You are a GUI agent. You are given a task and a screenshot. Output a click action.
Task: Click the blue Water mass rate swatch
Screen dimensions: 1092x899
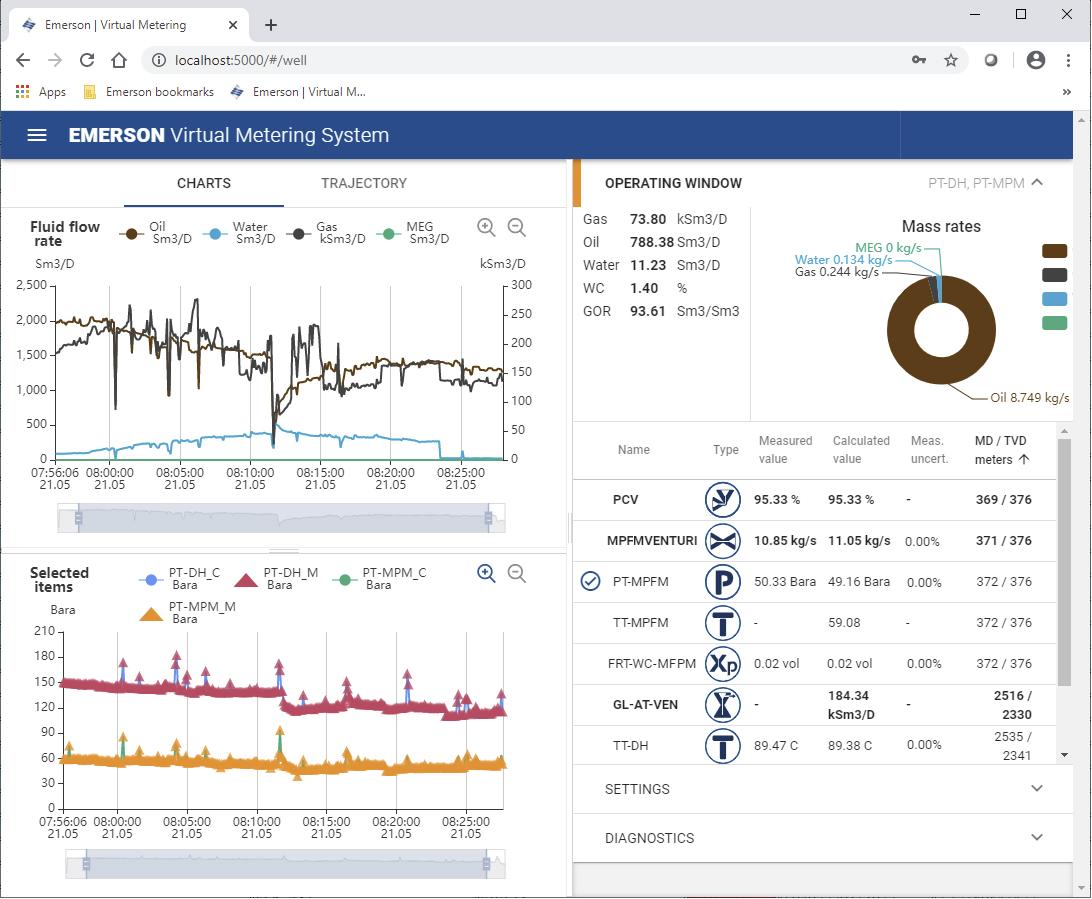[1054, 299]
